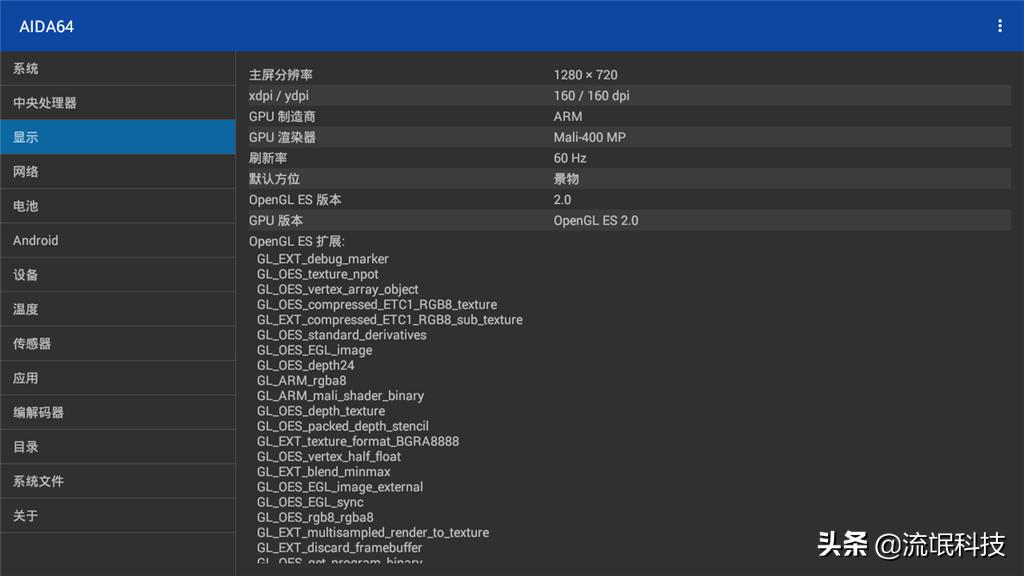The image size is (1024, 576).
Task: Click the Mali-400 MP GPU renderer row
Action: (630, 137)
